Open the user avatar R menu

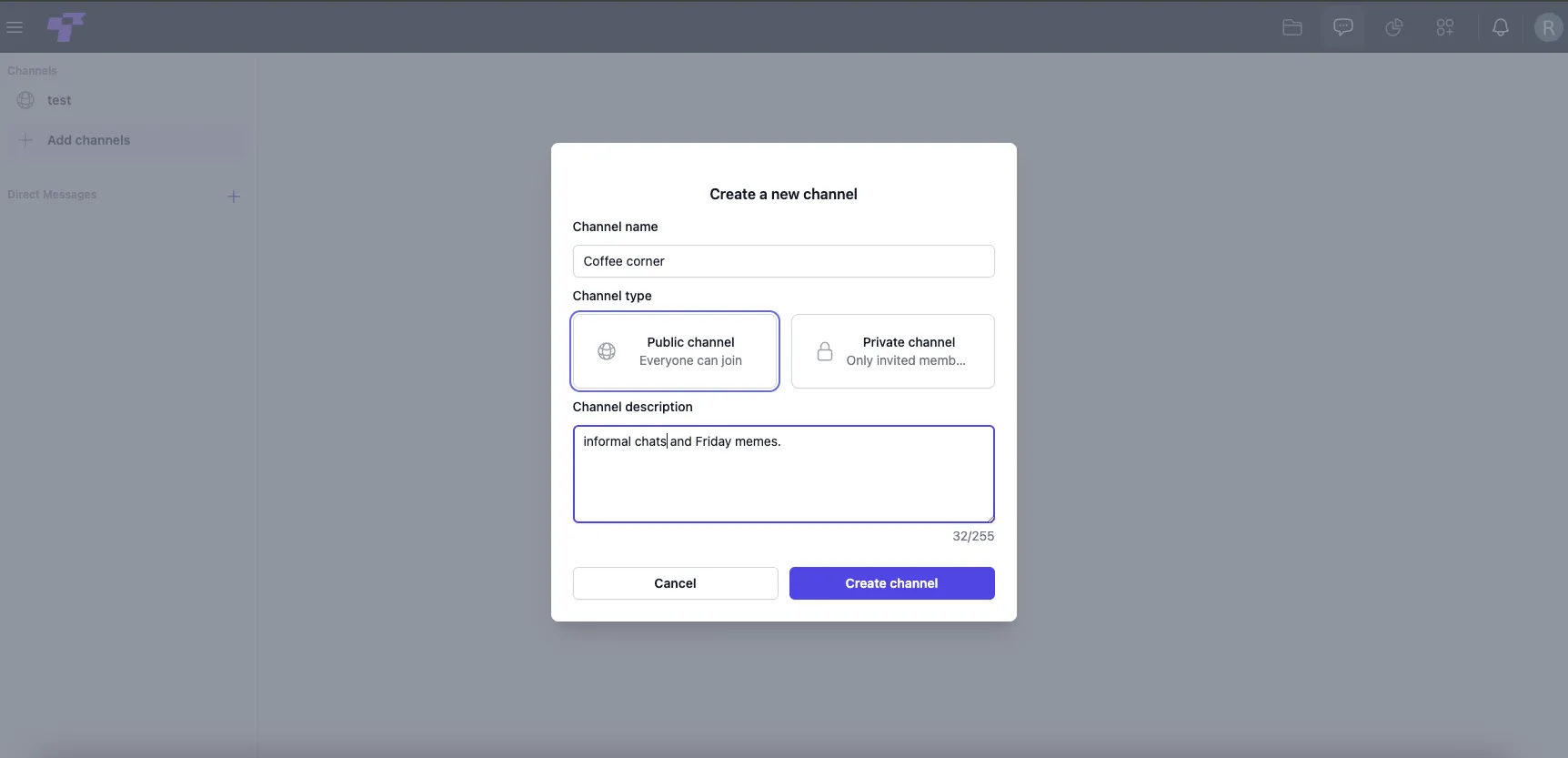[1548, 27]
